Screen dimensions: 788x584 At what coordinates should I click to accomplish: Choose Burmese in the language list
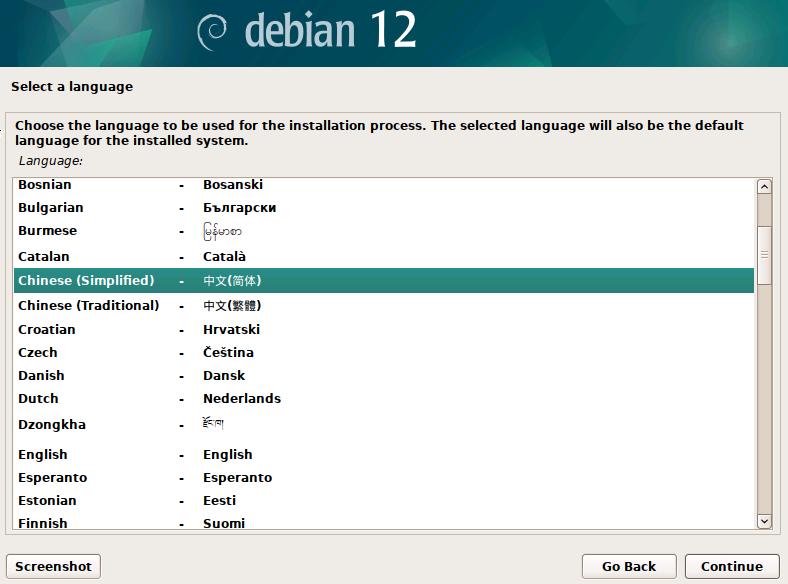click(383, 231)
